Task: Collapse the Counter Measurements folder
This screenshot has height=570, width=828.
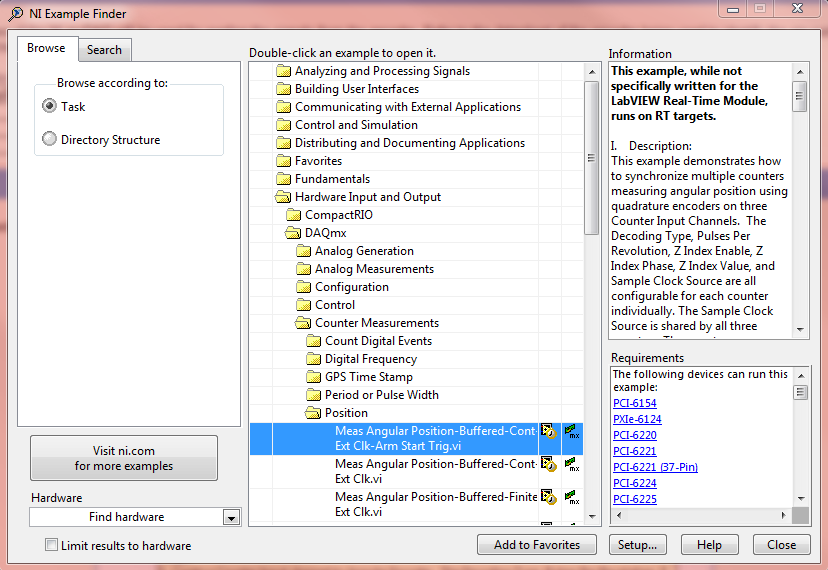Action: [303, 322]
